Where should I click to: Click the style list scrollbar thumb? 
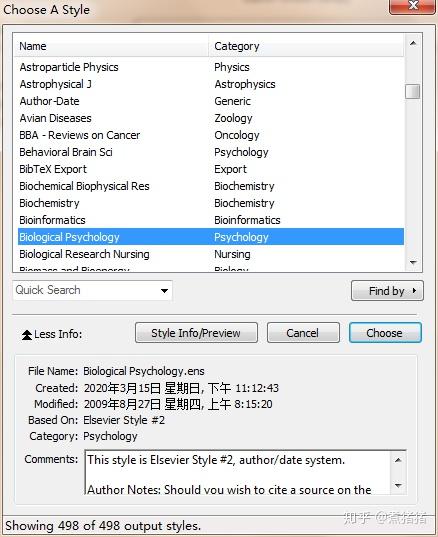pos(412,91)
